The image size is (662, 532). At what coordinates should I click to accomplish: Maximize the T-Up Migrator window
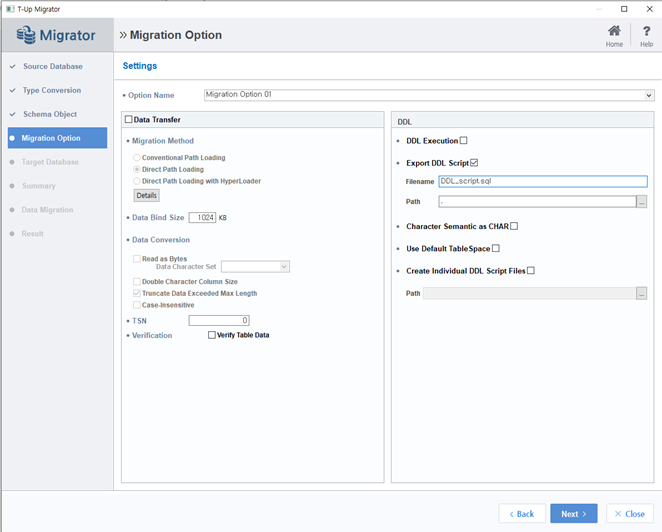[624, 9]
